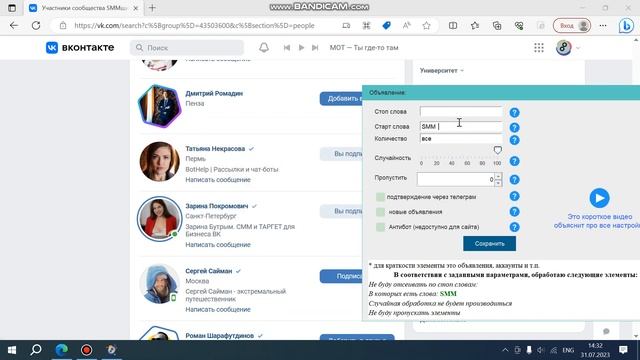Show help for Количество
The width and height of the screenshot is (640, 360).
514,140
